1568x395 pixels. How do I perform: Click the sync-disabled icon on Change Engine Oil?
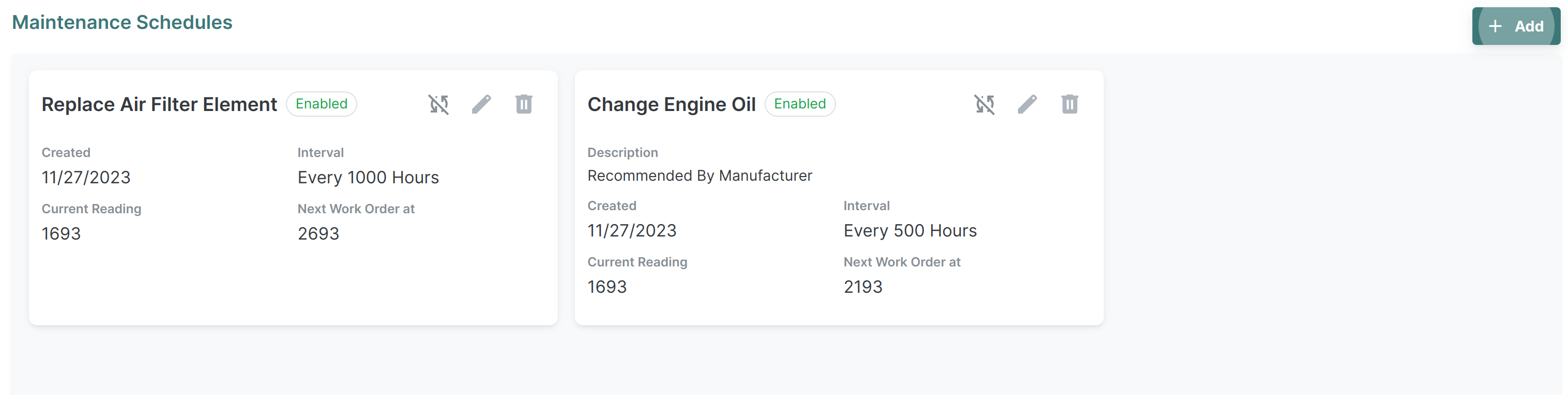(984, 104)
